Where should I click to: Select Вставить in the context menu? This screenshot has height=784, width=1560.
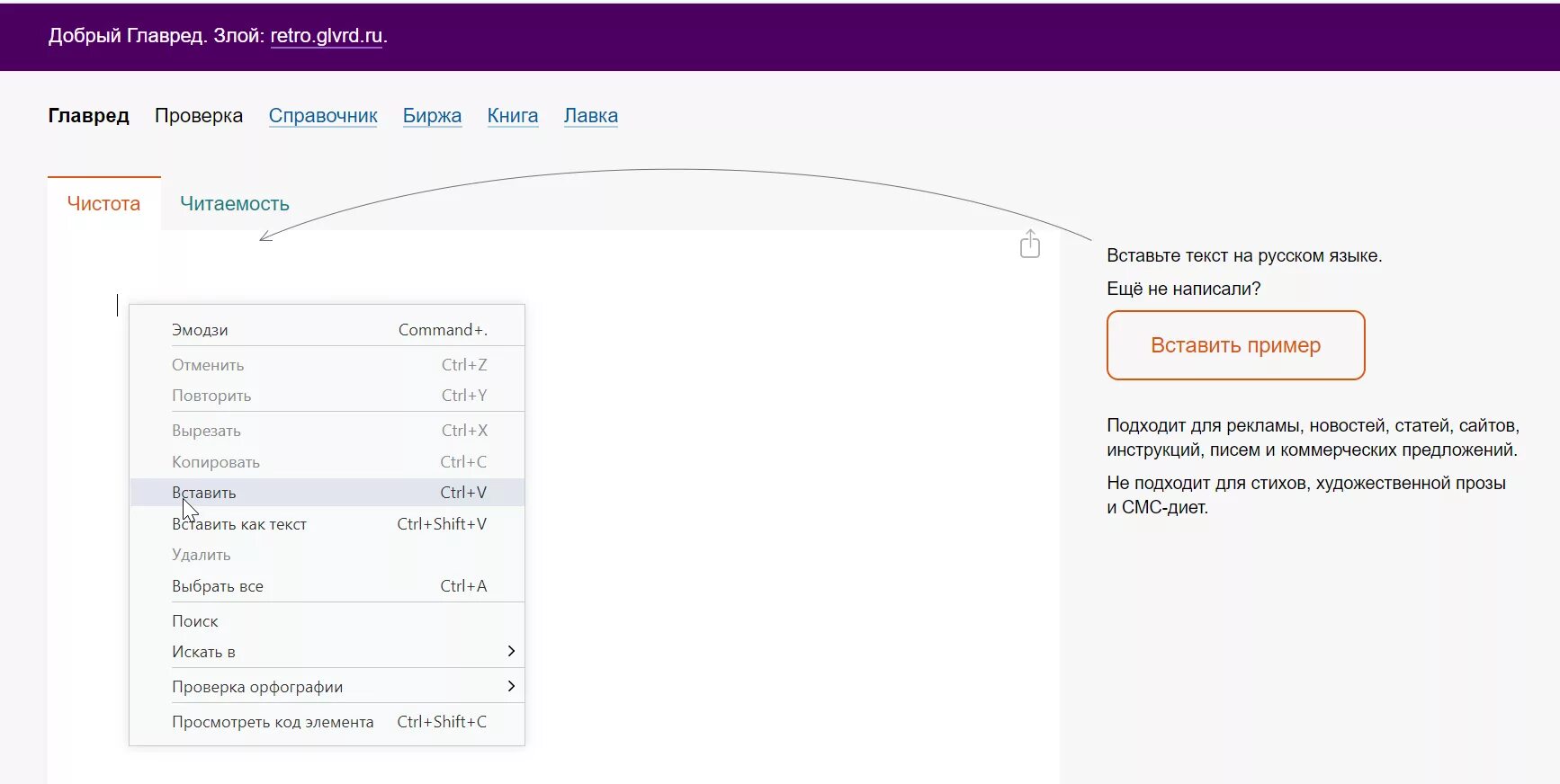click(327, 493)
